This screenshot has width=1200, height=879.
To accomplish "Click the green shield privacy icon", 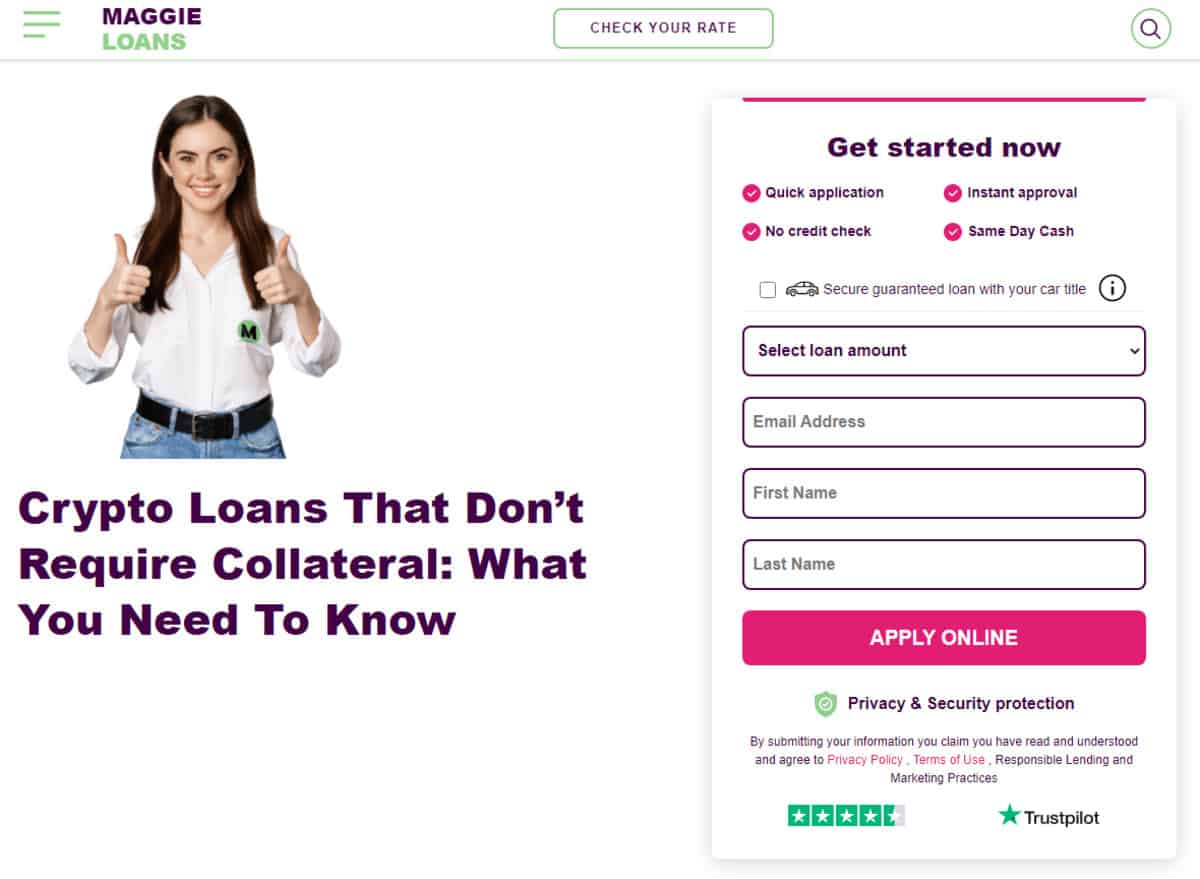I will click(825, 704).
